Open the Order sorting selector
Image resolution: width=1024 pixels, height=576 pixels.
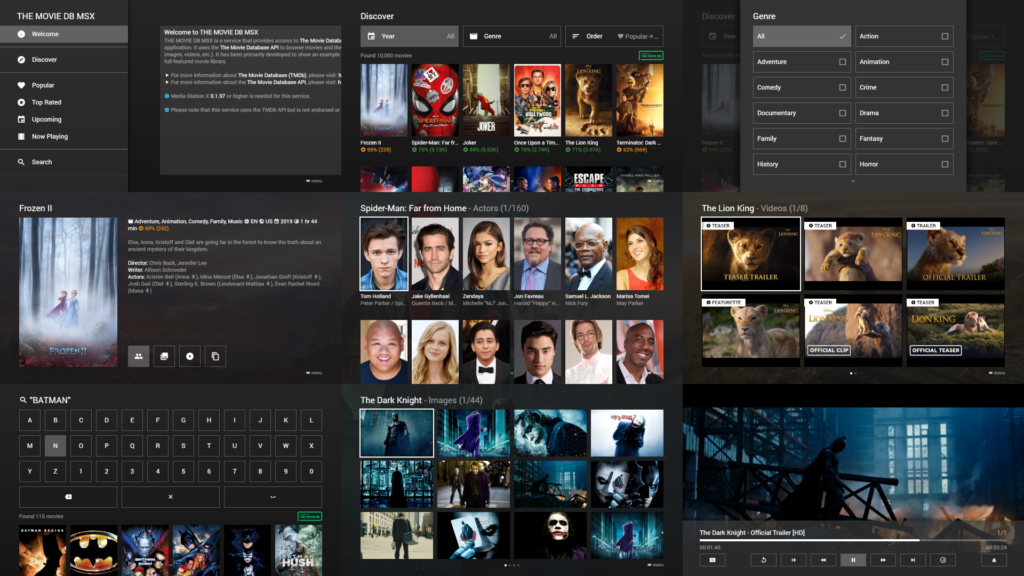(613, 36)
